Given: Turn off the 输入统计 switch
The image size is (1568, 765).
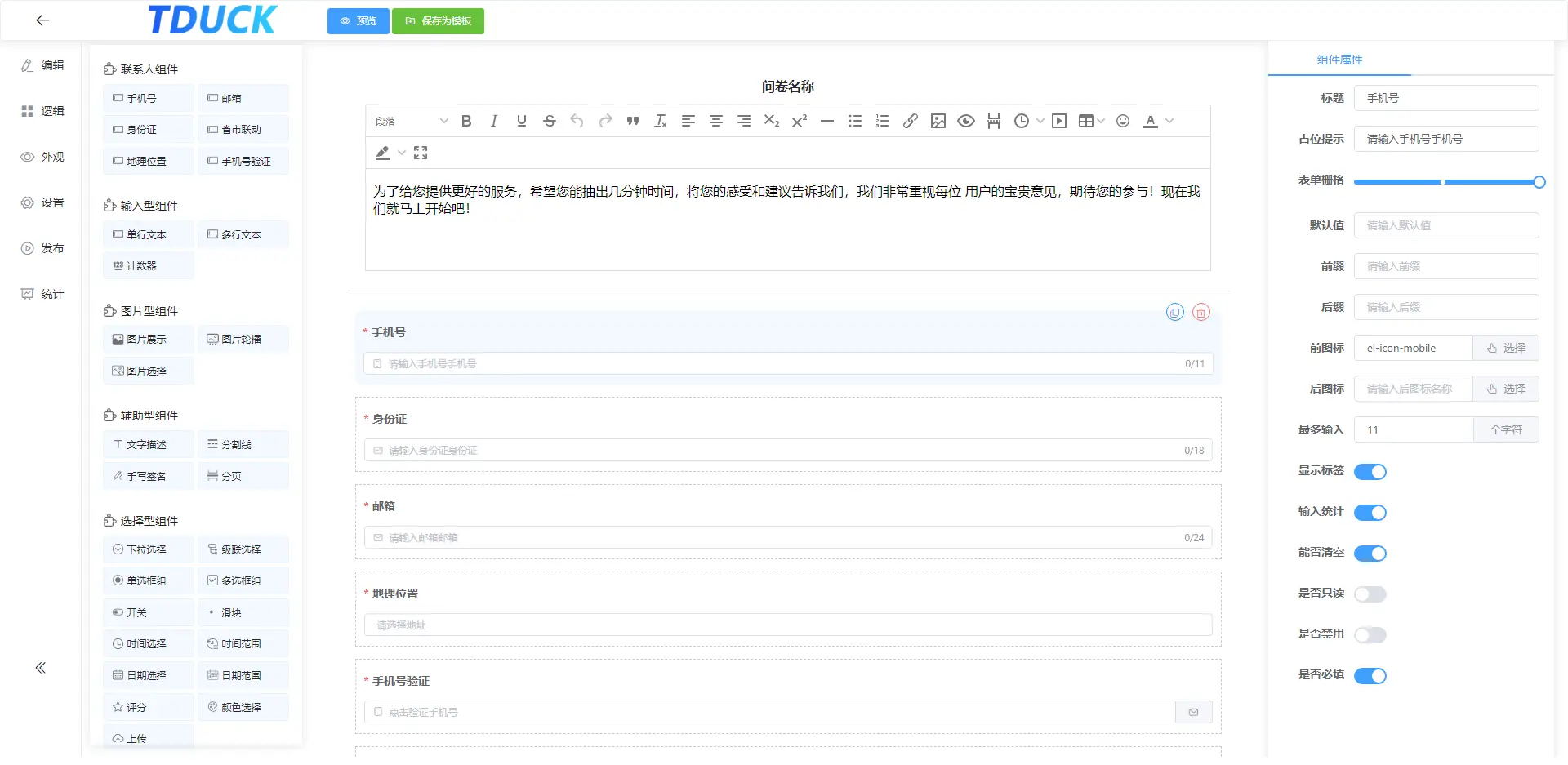Looking at the screenshot, I should [1370, 513].
